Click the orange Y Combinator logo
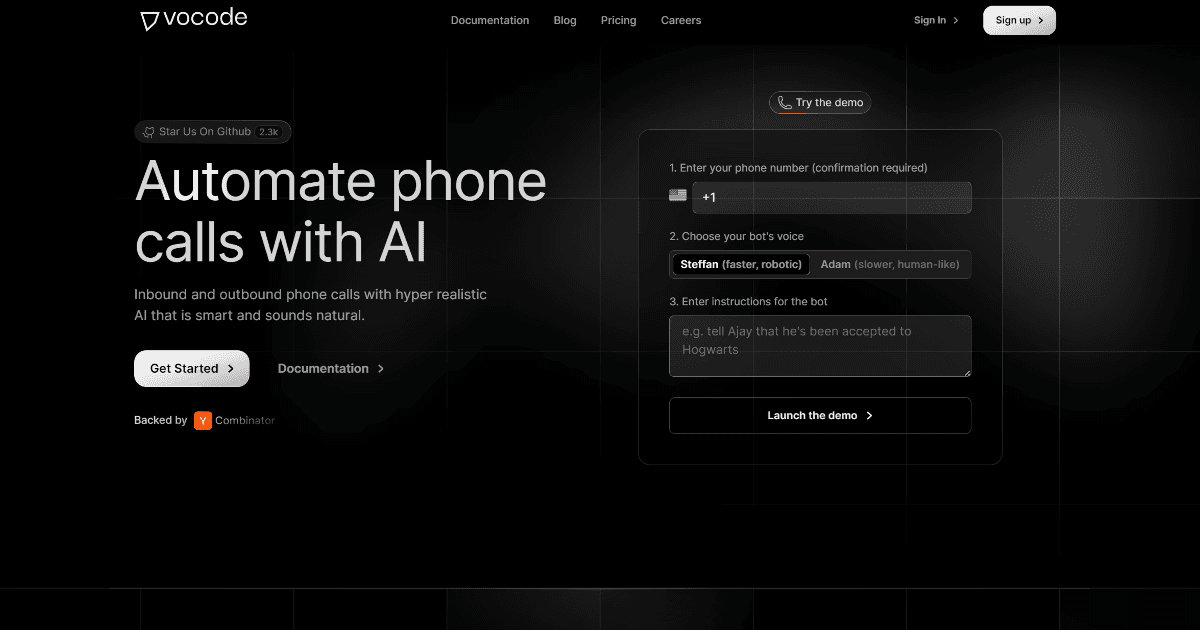This screenshot has width=1200, height=630. tap(202, 420)
